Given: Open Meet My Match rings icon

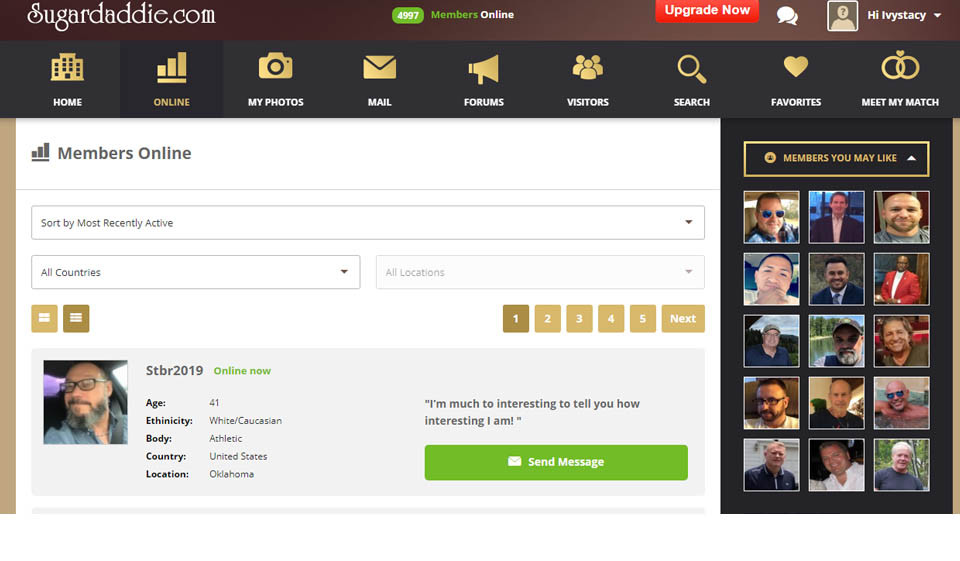Looking at the screenshot, I should coord(899,68).
